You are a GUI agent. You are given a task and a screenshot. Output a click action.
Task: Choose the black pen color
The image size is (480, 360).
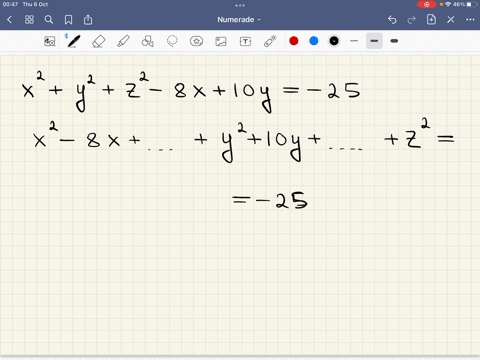click(x=334, y=41)
